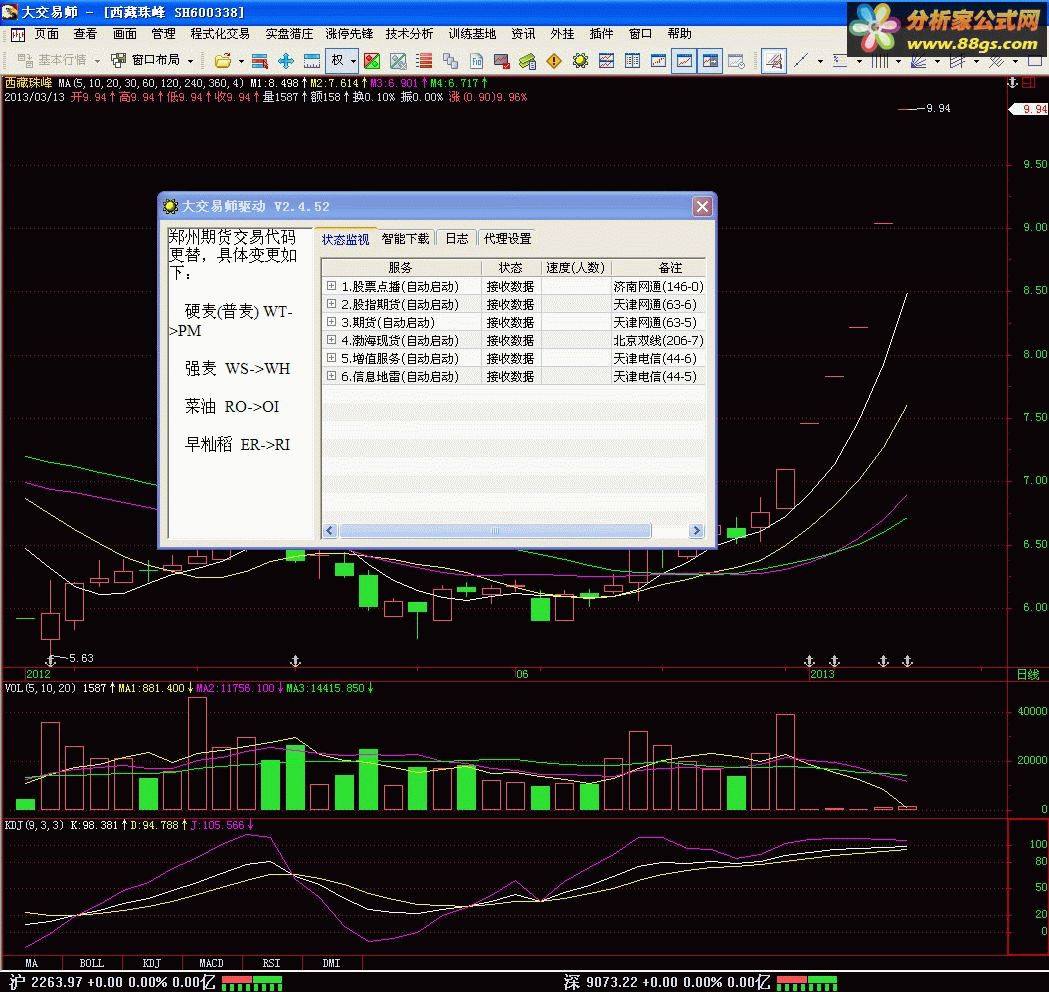Click the vertical parallel lines tool icon
Screen dimensions: 1049x992
tap(879, 61)
